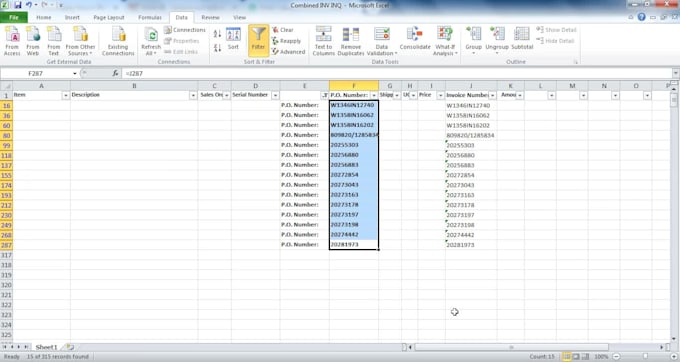Open workbook Connections
This screenshot has width=680, height=362.
coord(185,30)
